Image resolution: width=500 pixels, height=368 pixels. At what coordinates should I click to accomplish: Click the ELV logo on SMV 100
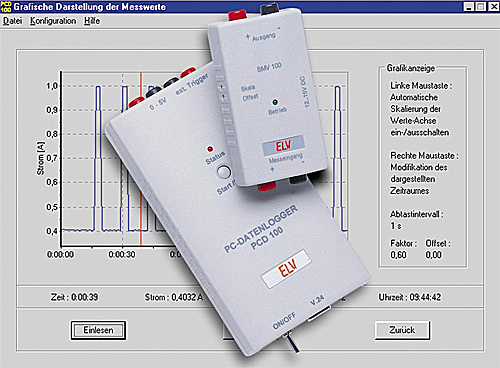pyautogui.click(x=283, y=145)
